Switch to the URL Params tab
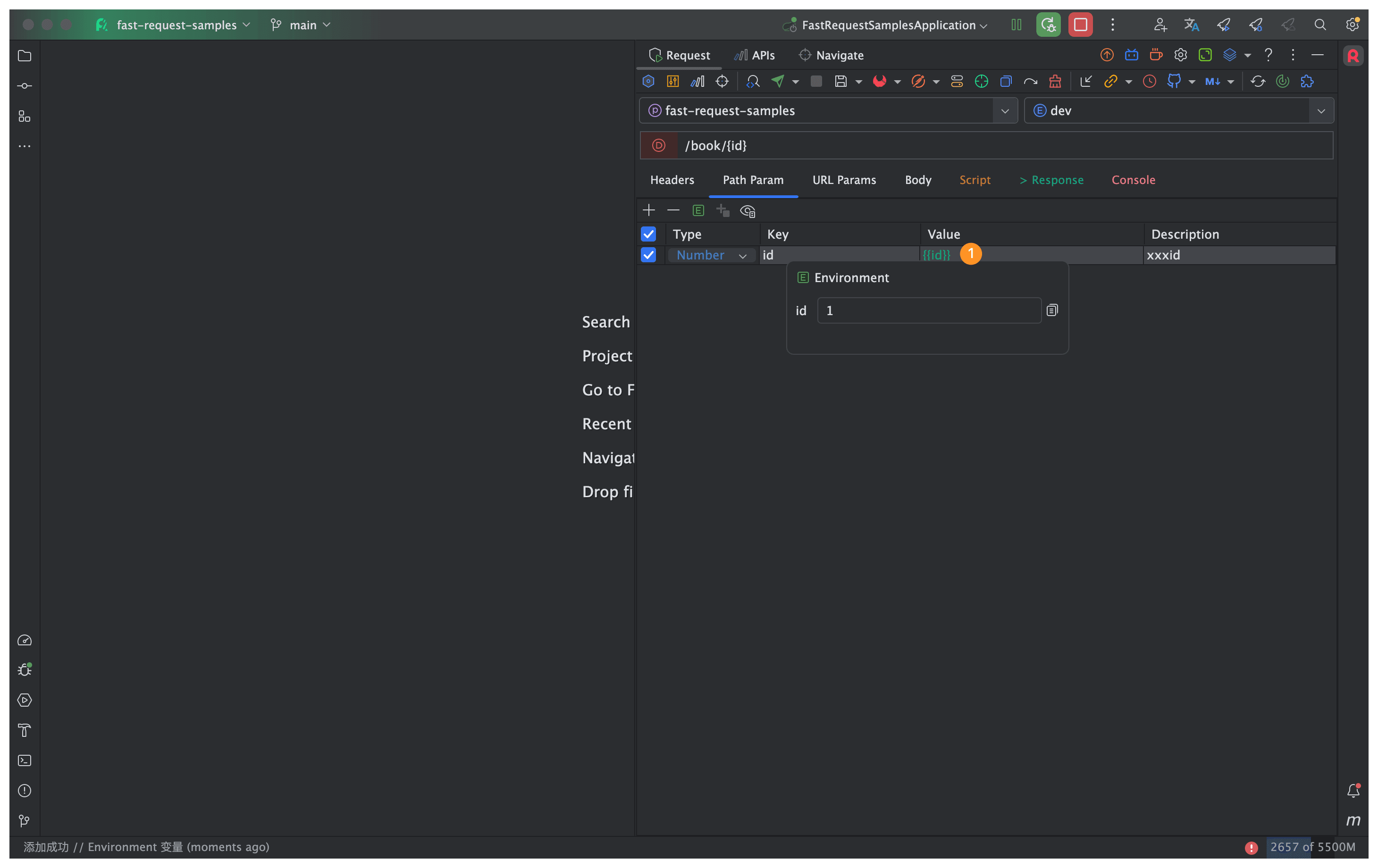 (x=844, y=180)
